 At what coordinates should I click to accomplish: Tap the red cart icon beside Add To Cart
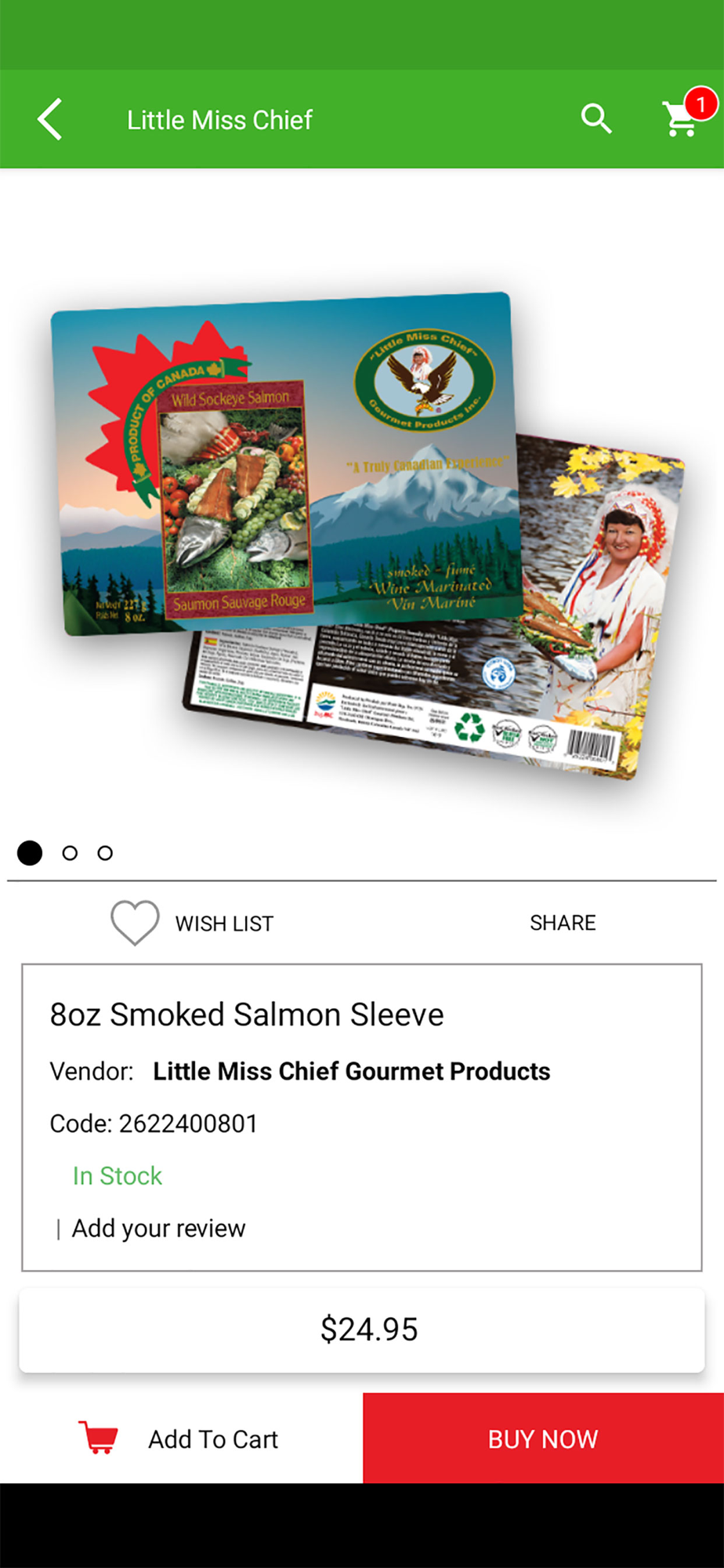99,1438
